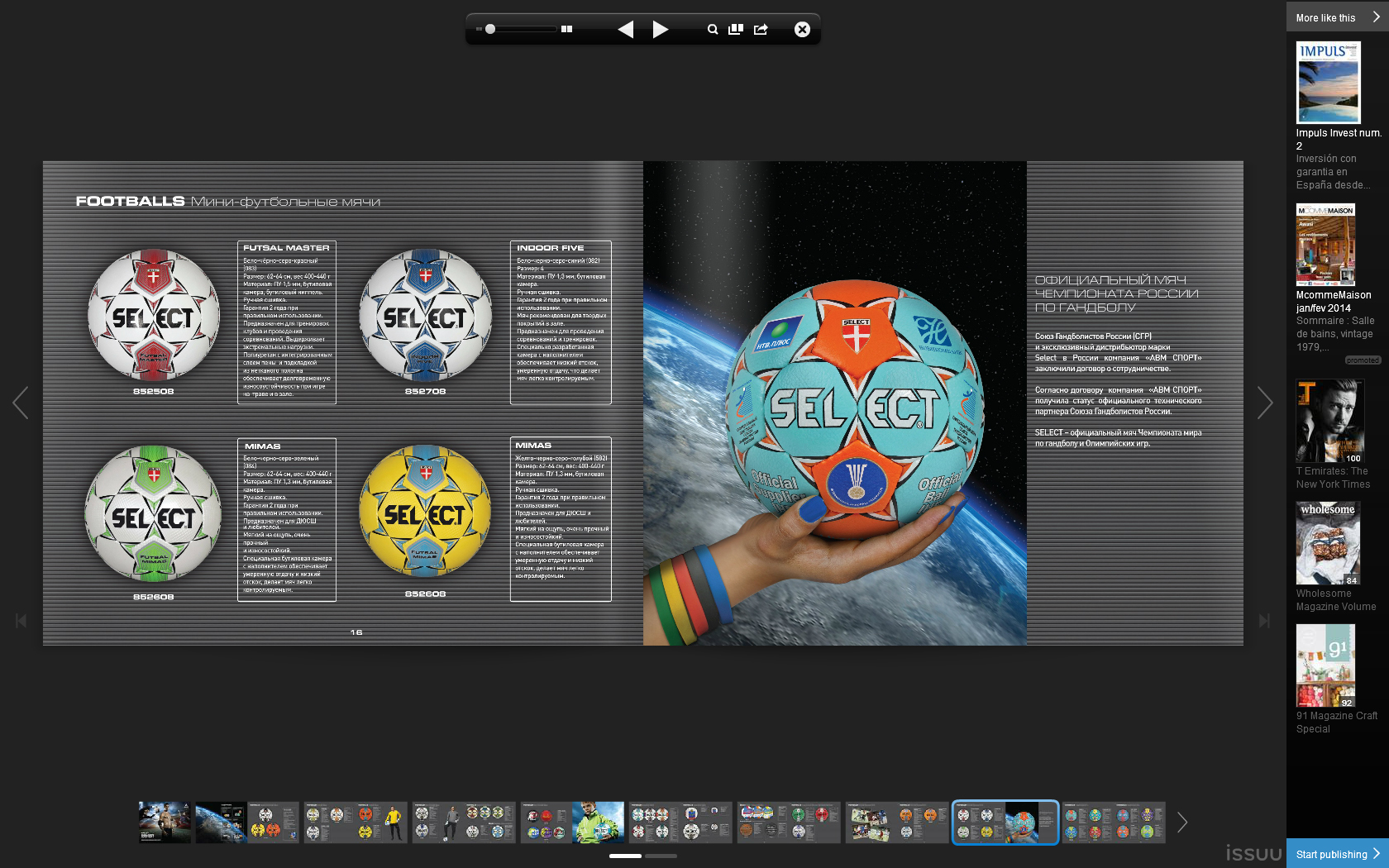Click the share arrow icon
This screenshot has height=868, width=1389.
pyautogui.click(x=761, y=30)
